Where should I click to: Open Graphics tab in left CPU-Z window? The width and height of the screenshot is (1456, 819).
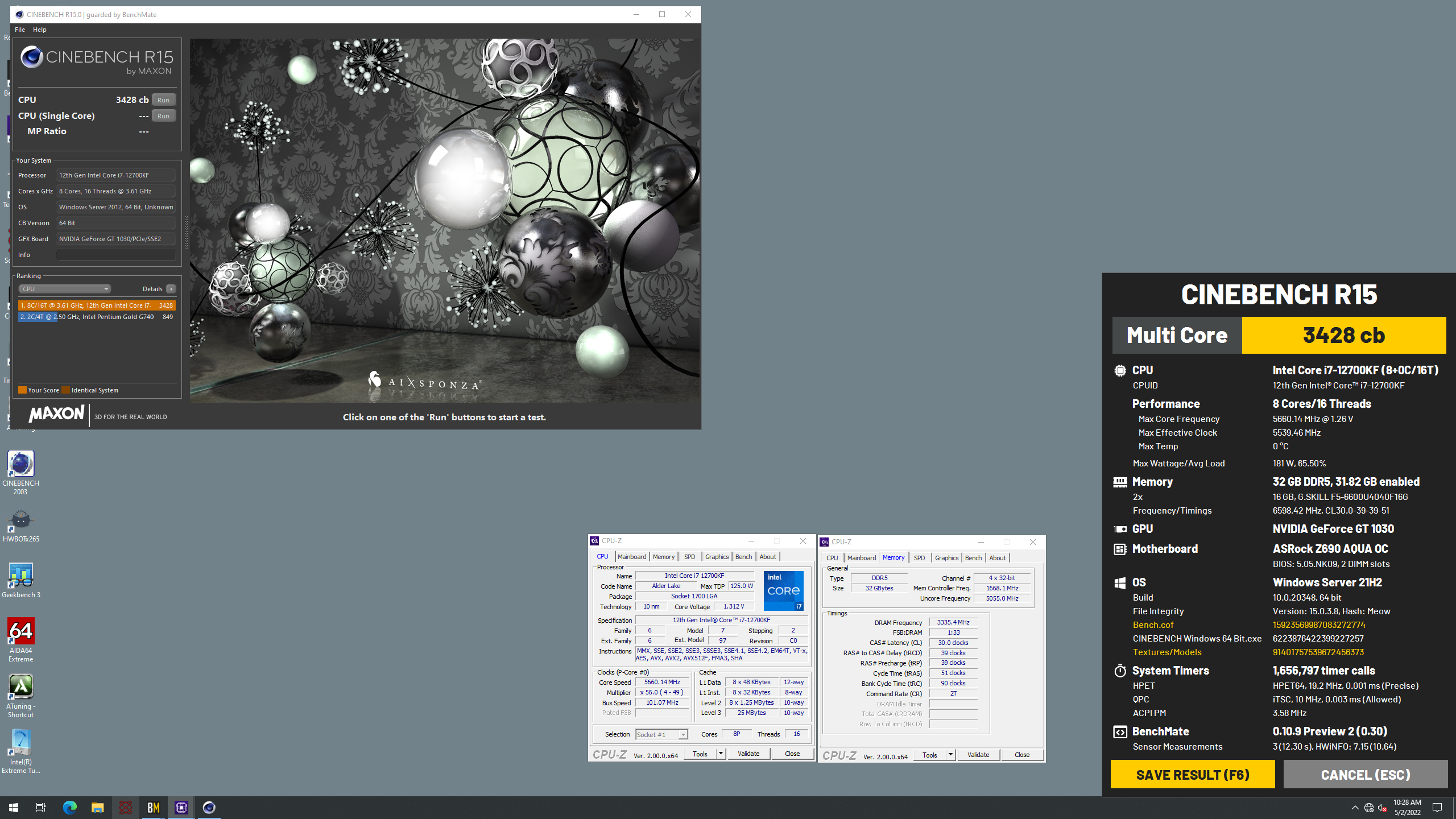(x=717, y=557)
